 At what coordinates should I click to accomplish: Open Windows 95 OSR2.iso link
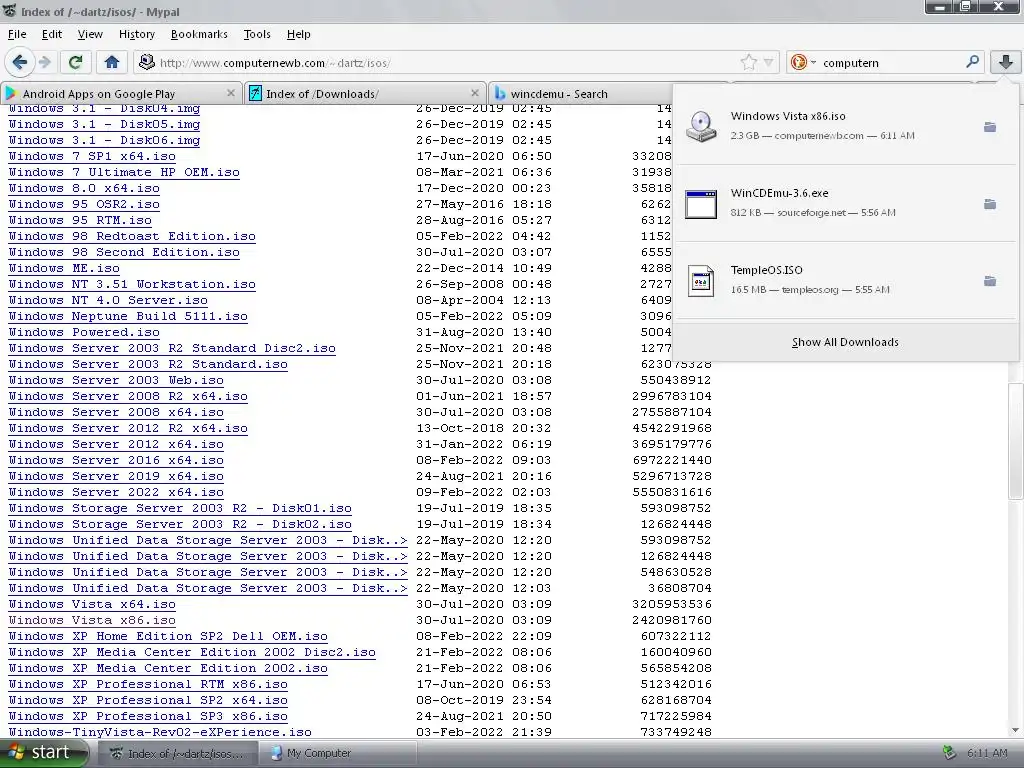pos(84,204)
